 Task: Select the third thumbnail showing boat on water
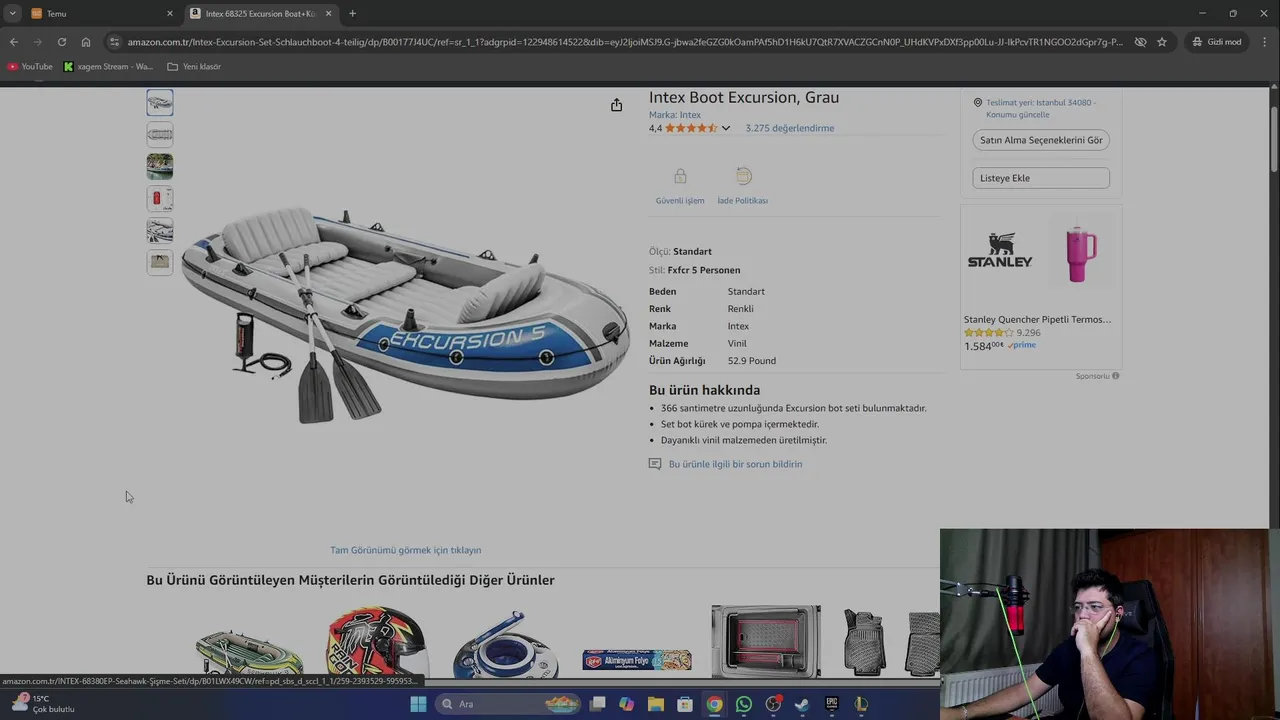[x=160, y=166]
